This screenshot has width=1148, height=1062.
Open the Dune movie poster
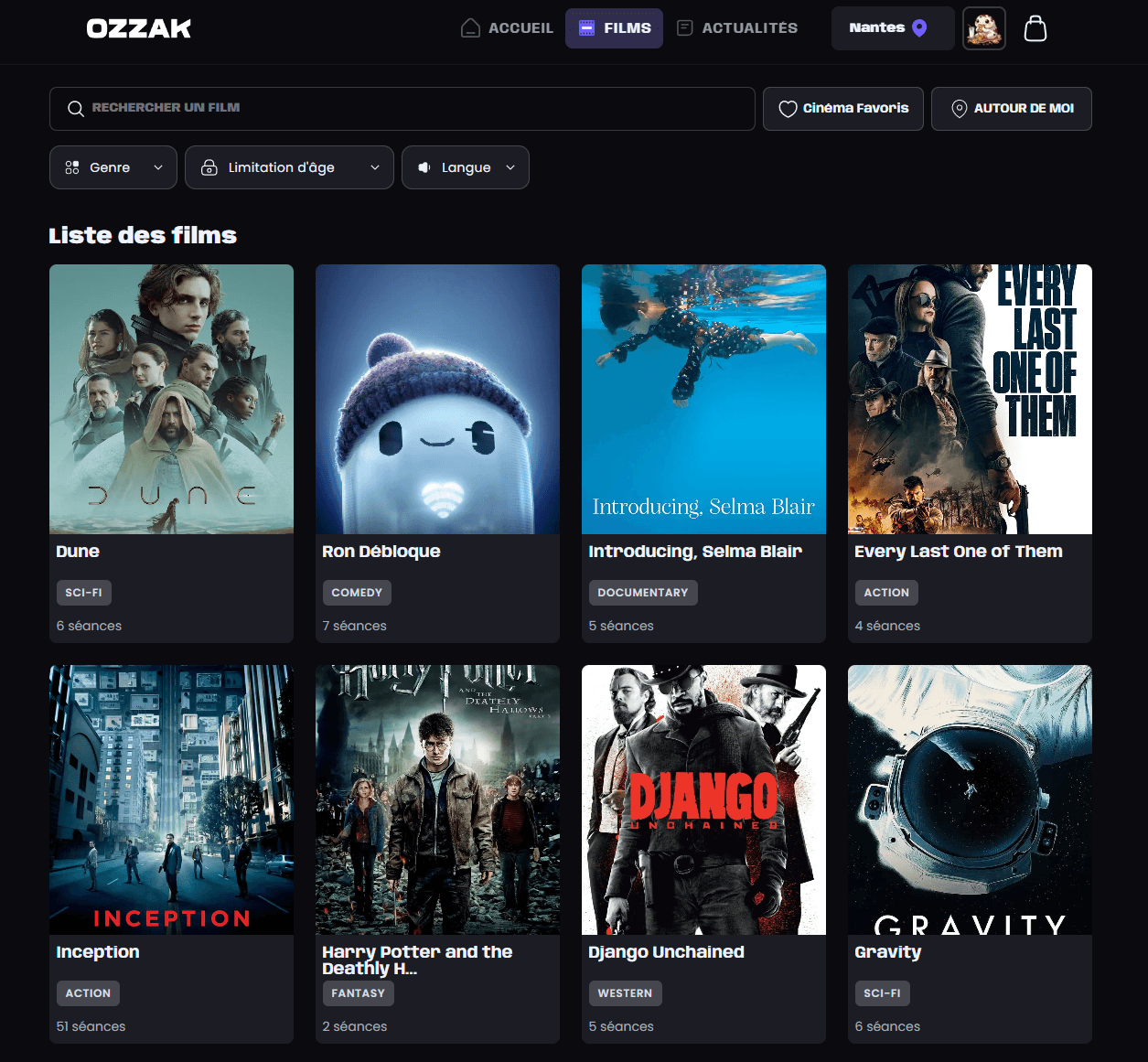point(172,399)
